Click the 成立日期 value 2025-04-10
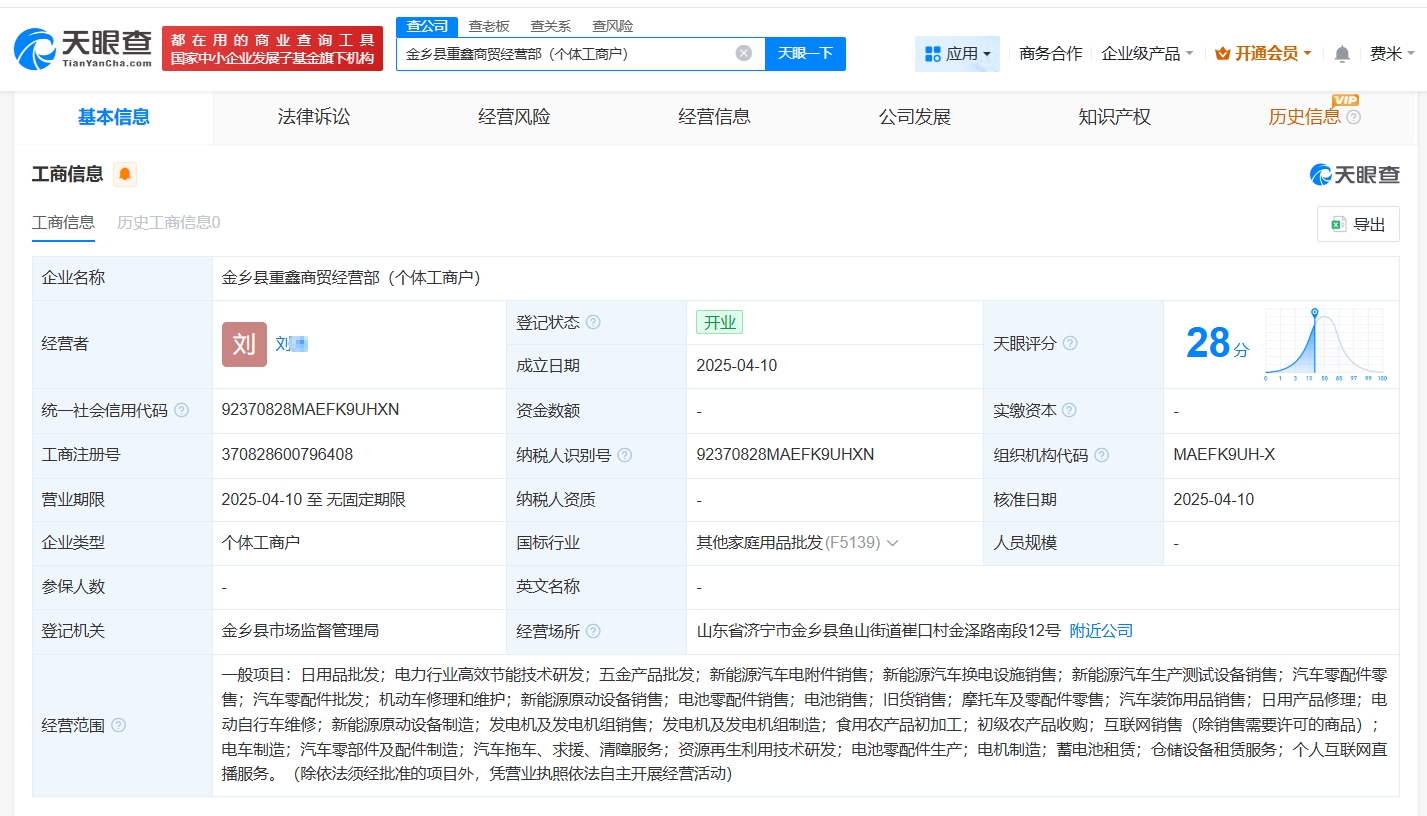 coord(737,366)
